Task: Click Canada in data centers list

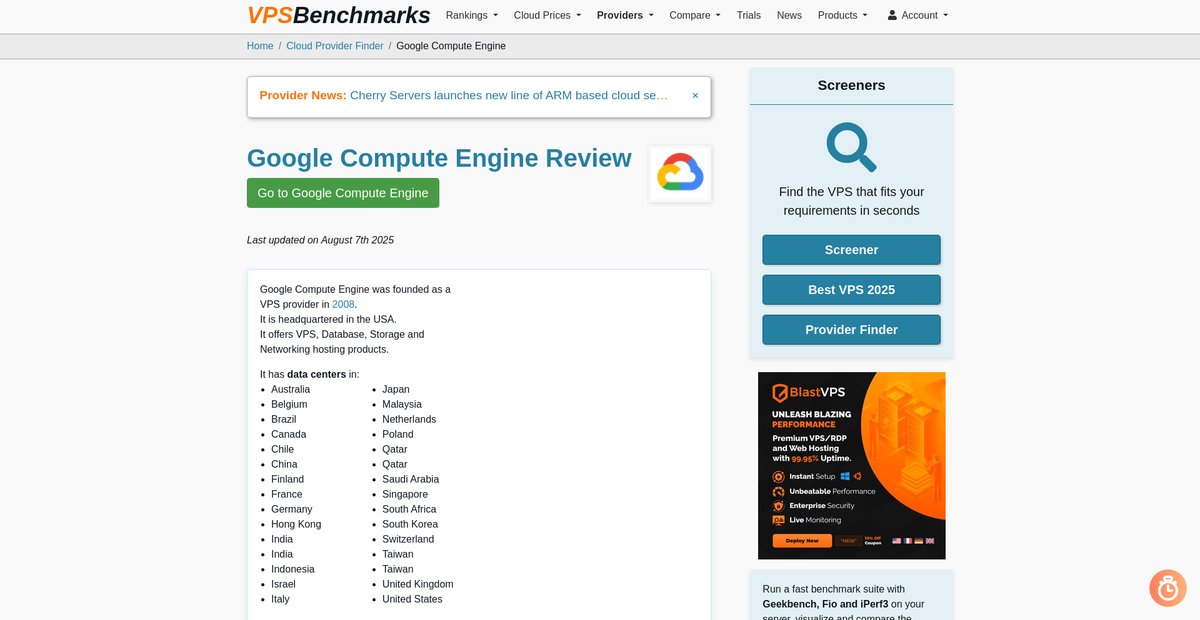Action: coord(289,434)
